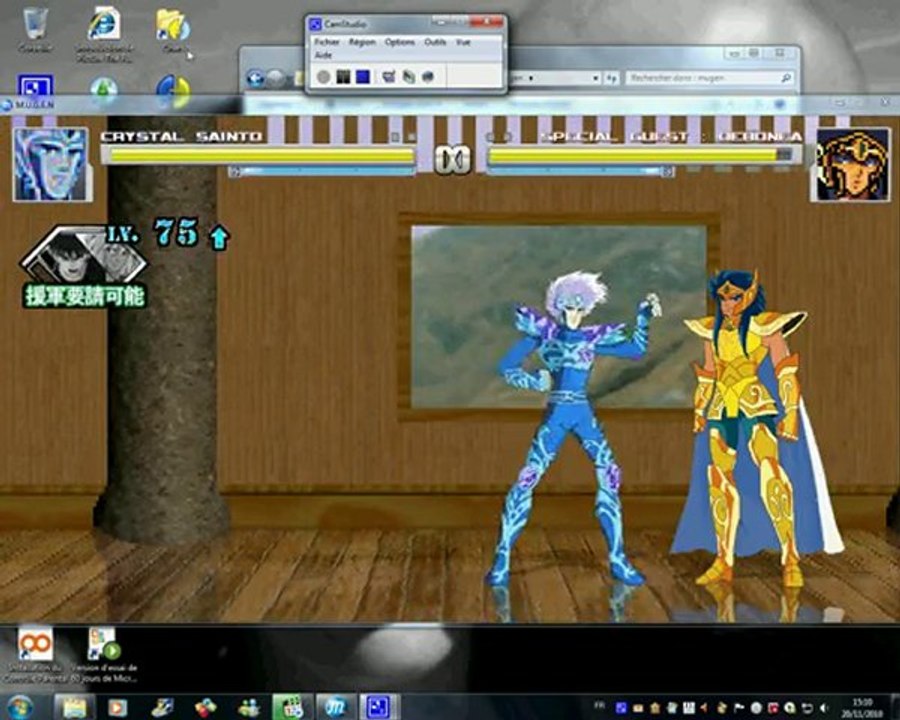Click the Special Guest opponent health bar
Viewport: 900px width, 720px height.
tap(642, 156)
